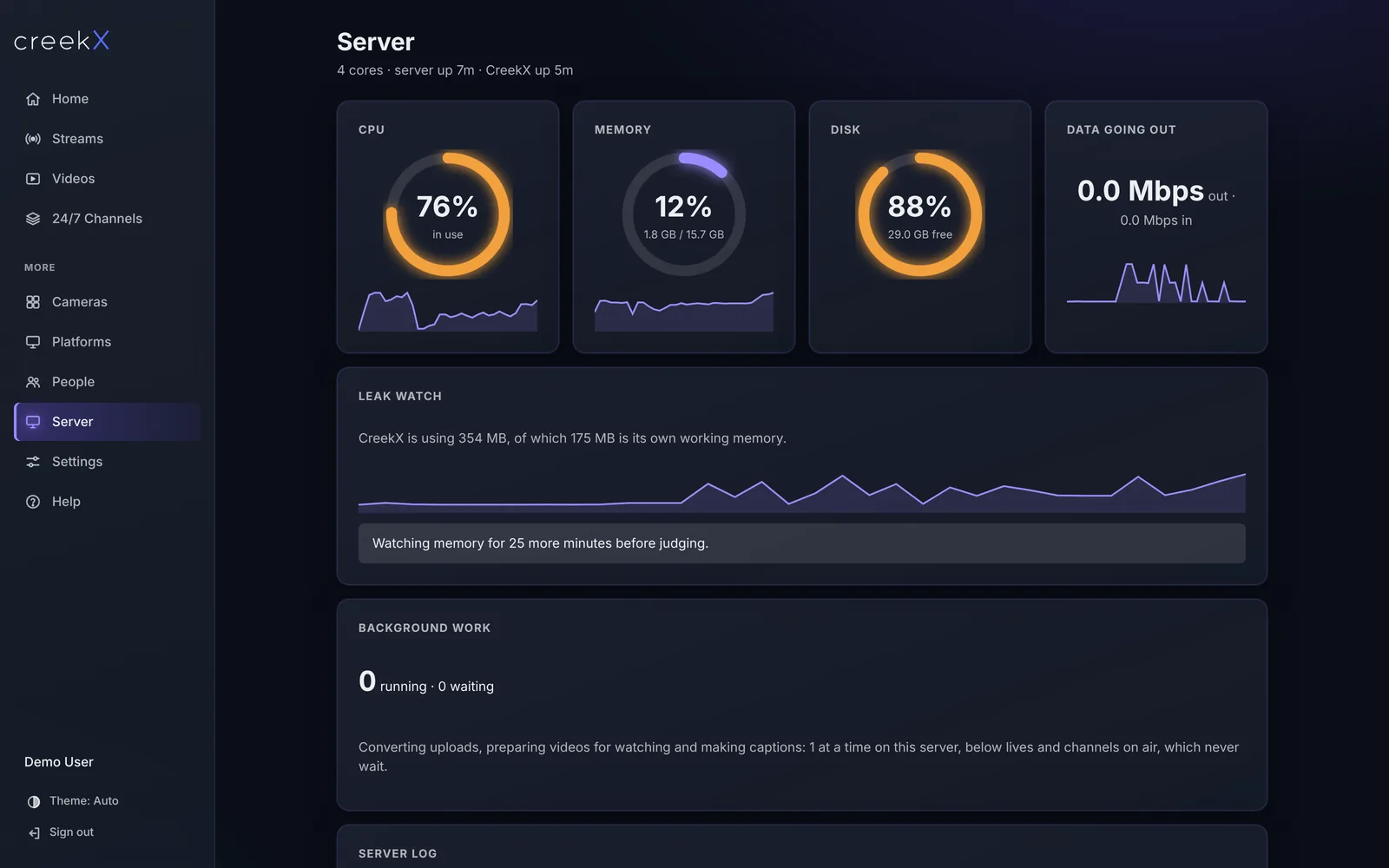Open the Home page label
Screen dimensions: 1389x868
point(70,99)
